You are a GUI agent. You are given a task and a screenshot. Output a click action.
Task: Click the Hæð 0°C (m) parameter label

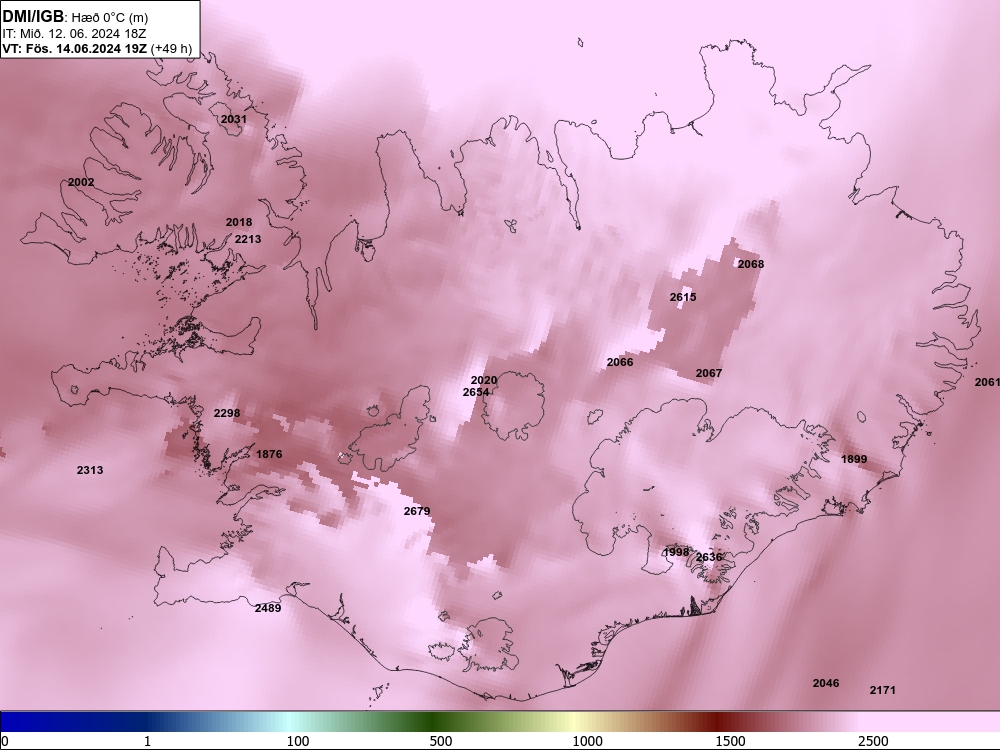[112, 18]
